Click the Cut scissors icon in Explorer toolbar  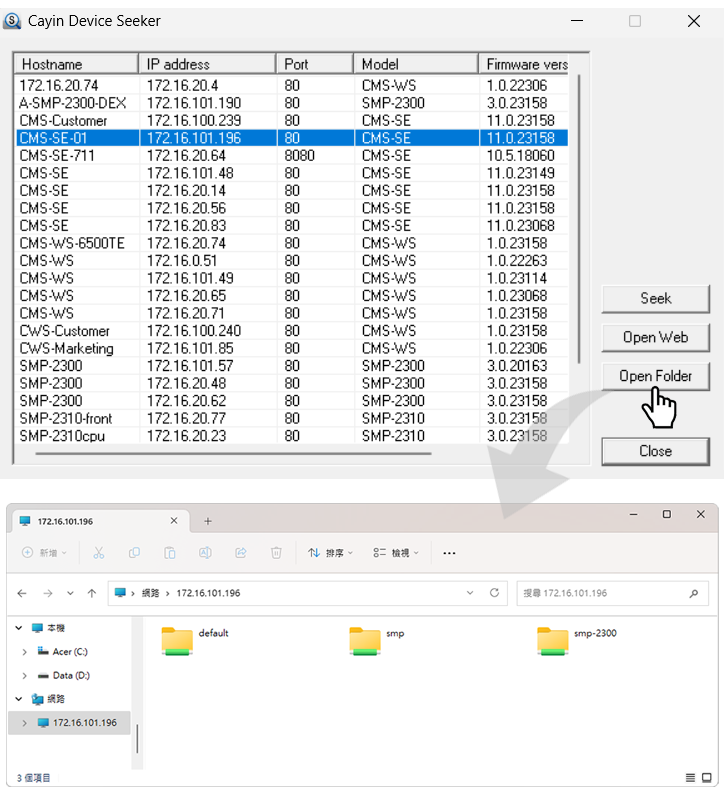pyautogui.click(x=98, y=553)
